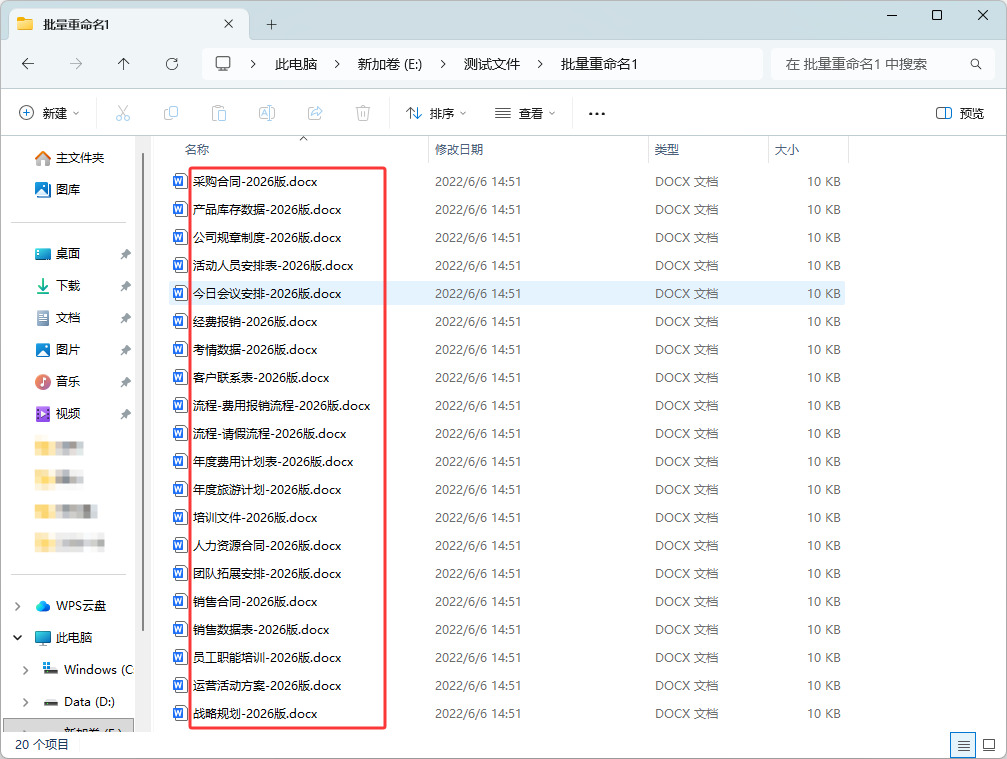
Task: Navigate up one folder level
Action: (123, 64)
